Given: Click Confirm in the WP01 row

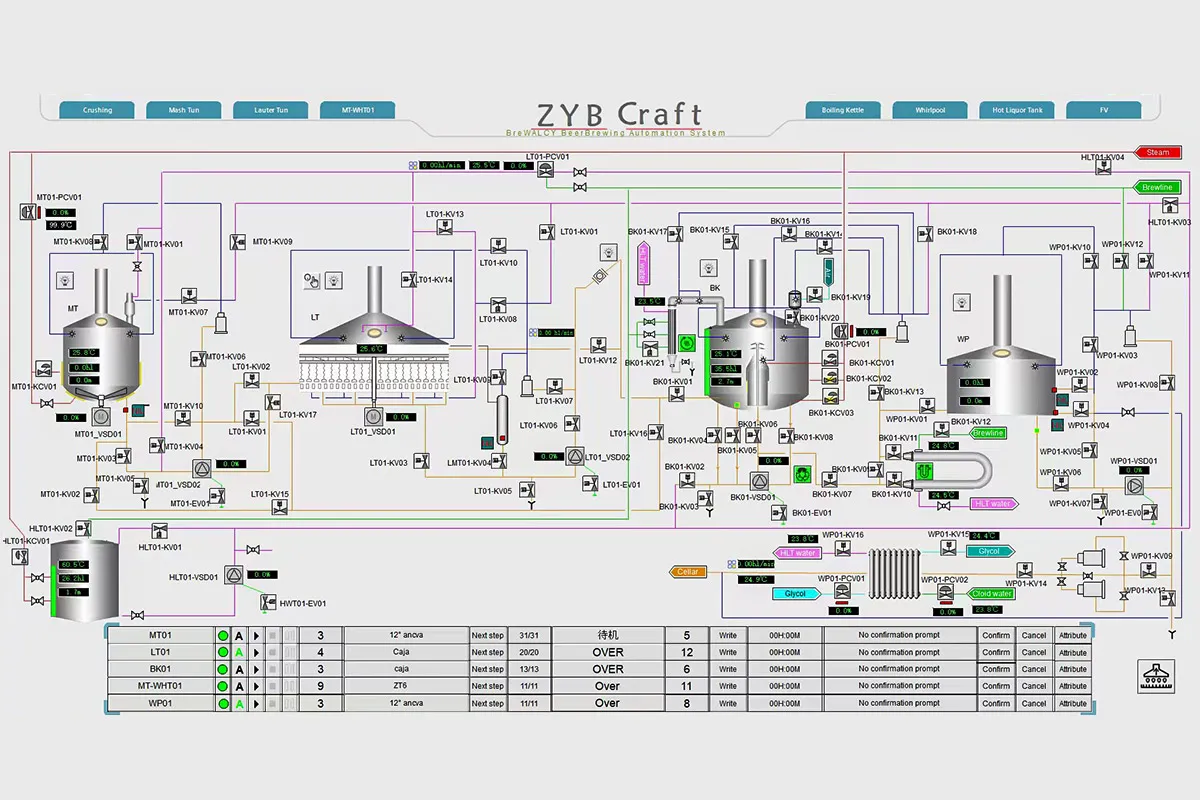Looking at the screenshot, I should (x=996, y=703).
